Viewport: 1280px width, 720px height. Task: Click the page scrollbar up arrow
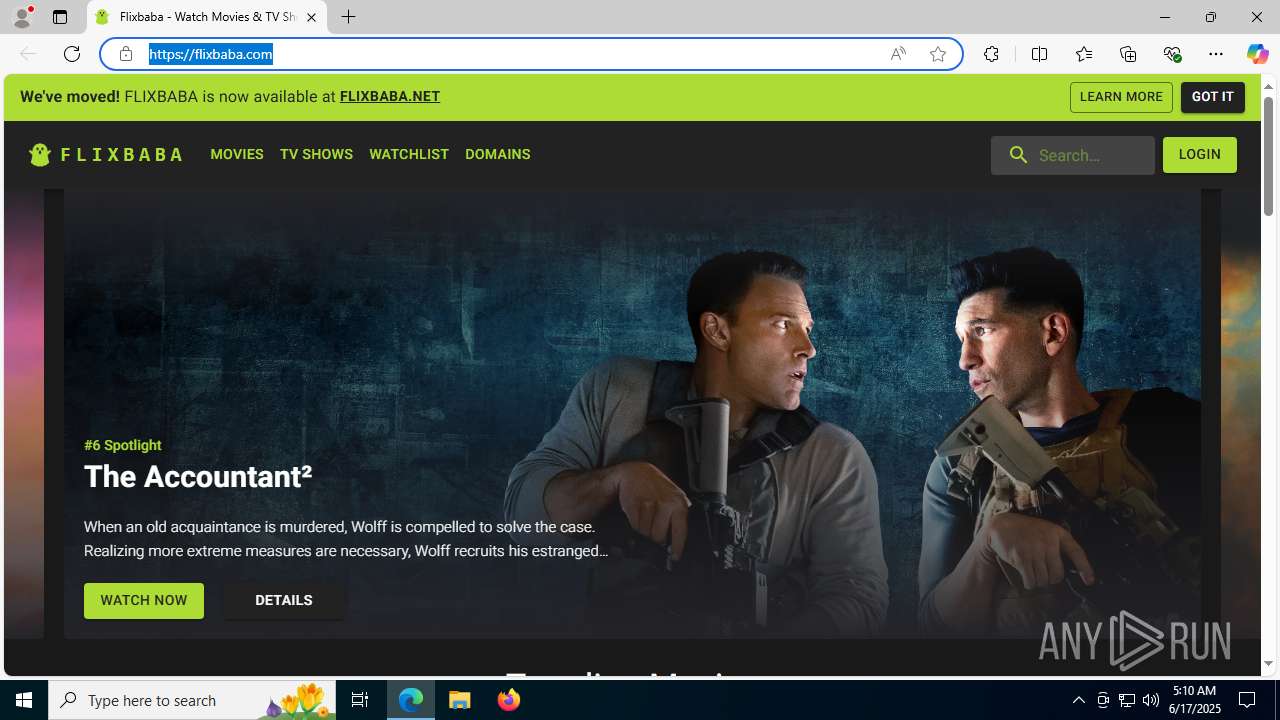point(1268,86)
